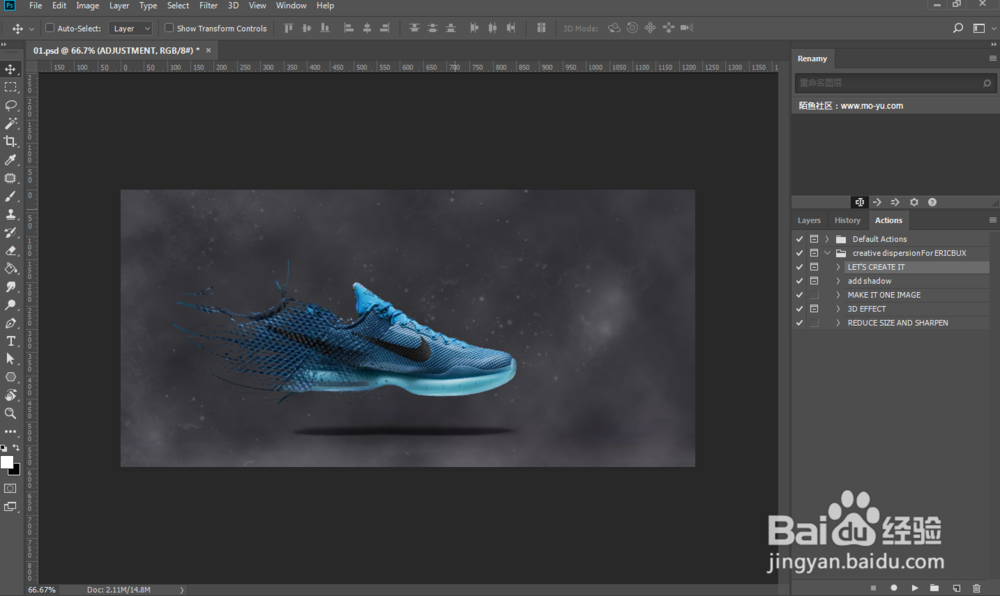The width and height of the screenshot is (1000, 596).
Task: Open the Renamy settings gear
Action: pyautogui.click(x=914, y=202)
